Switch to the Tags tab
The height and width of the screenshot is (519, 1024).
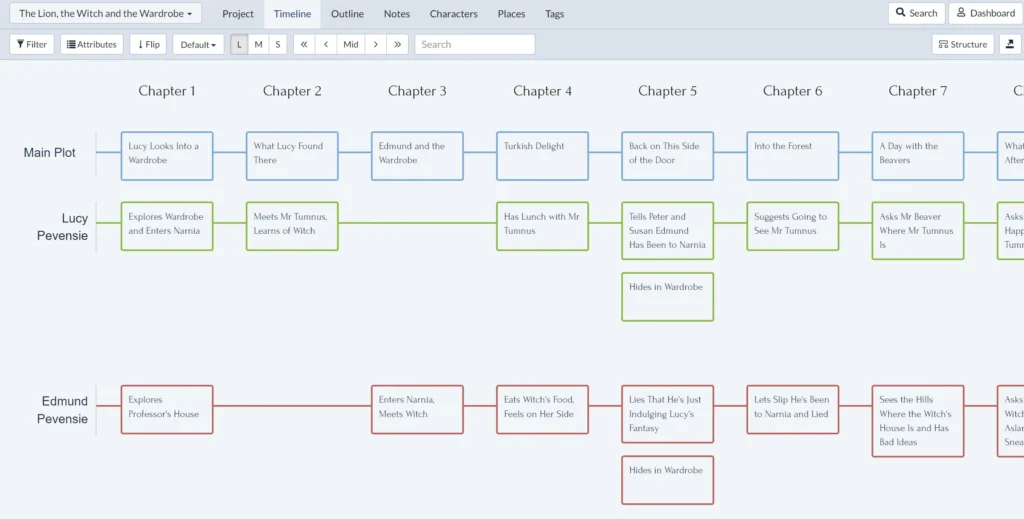point(554,14)
